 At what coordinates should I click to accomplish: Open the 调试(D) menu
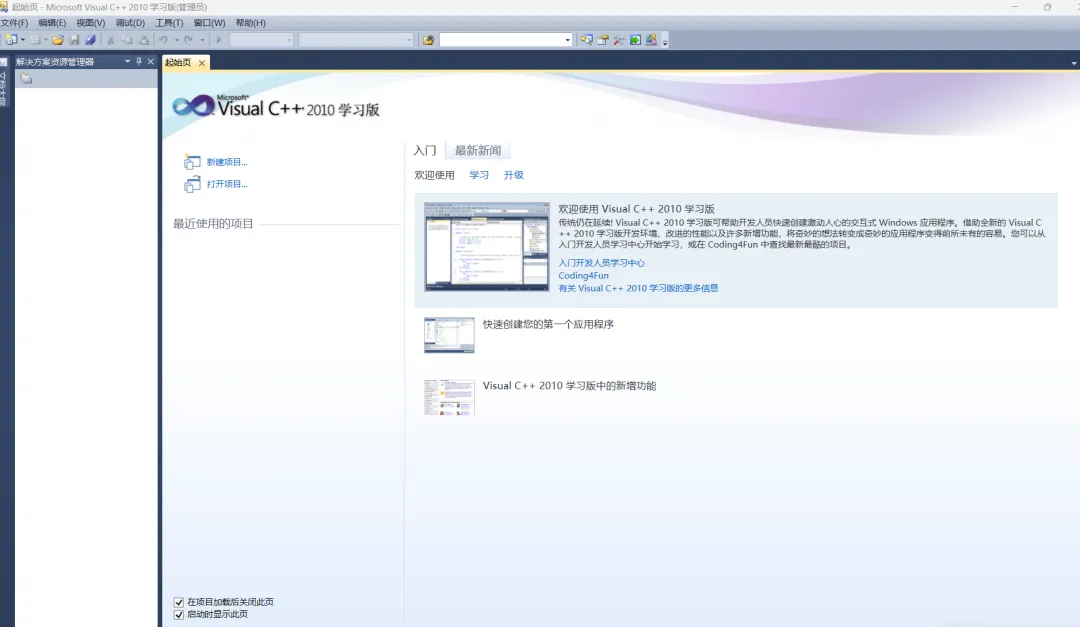(130, 23)
